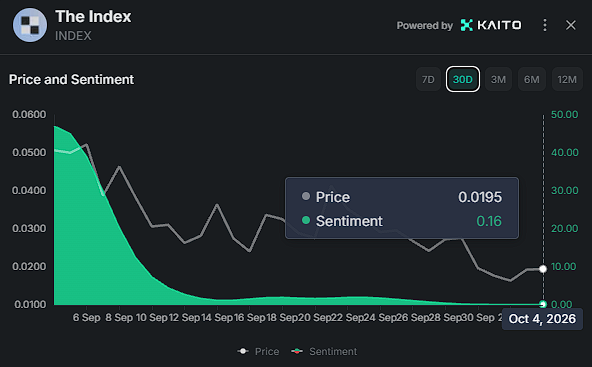Open the three-dot more options menu

544,25
